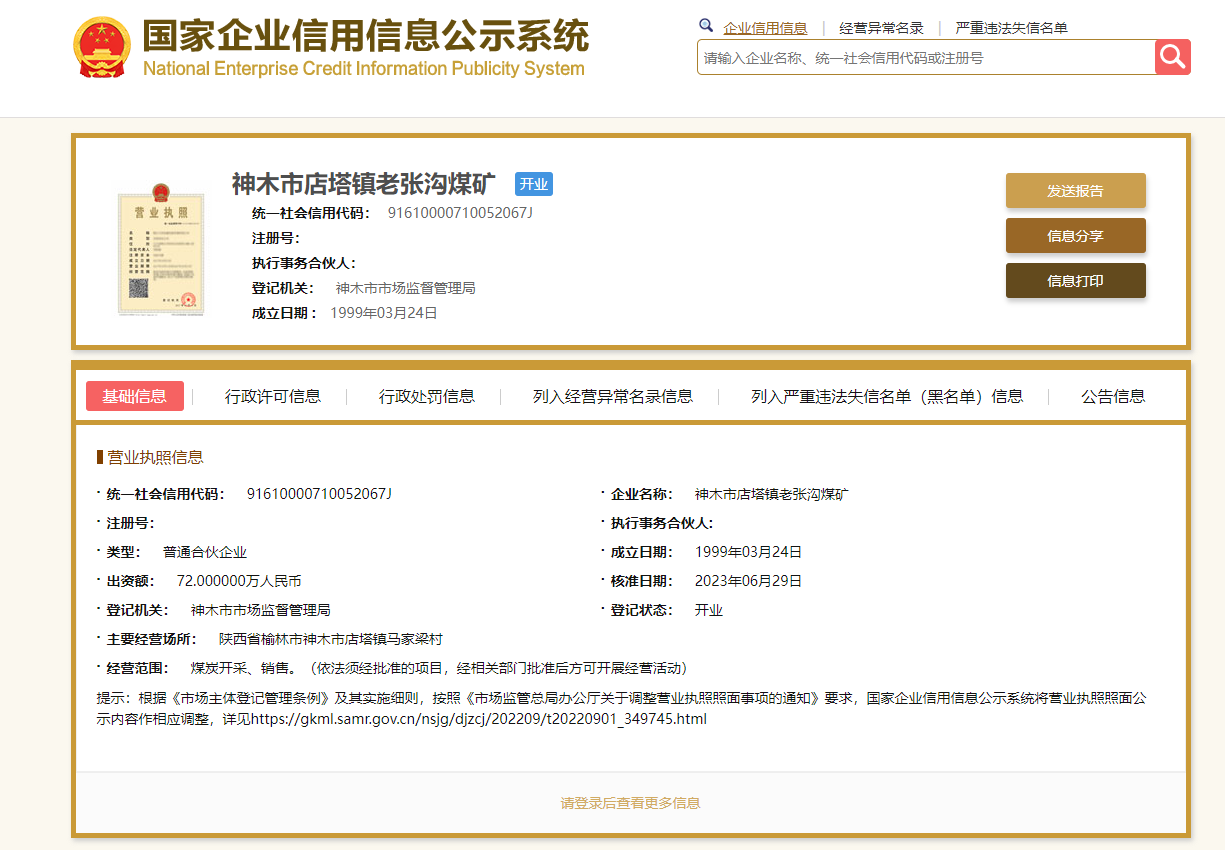Select the 严重违法失信名单 search category
The width and height of the screenshot is (1225, 850).
[x=1011, y=28]
